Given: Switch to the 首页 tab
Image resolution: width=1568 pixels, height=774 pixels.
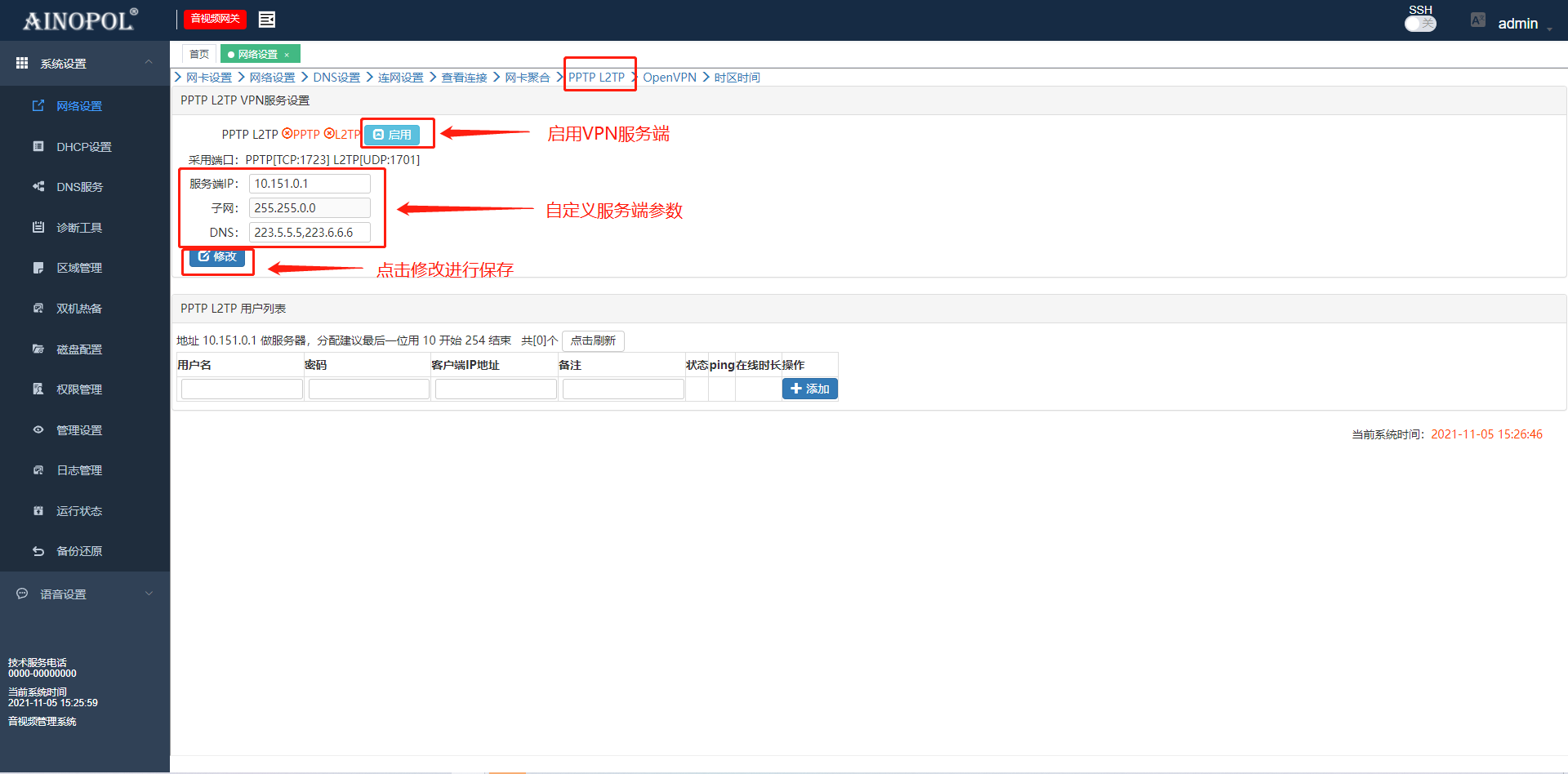Looking at the screenshot, I should point(199,55).
